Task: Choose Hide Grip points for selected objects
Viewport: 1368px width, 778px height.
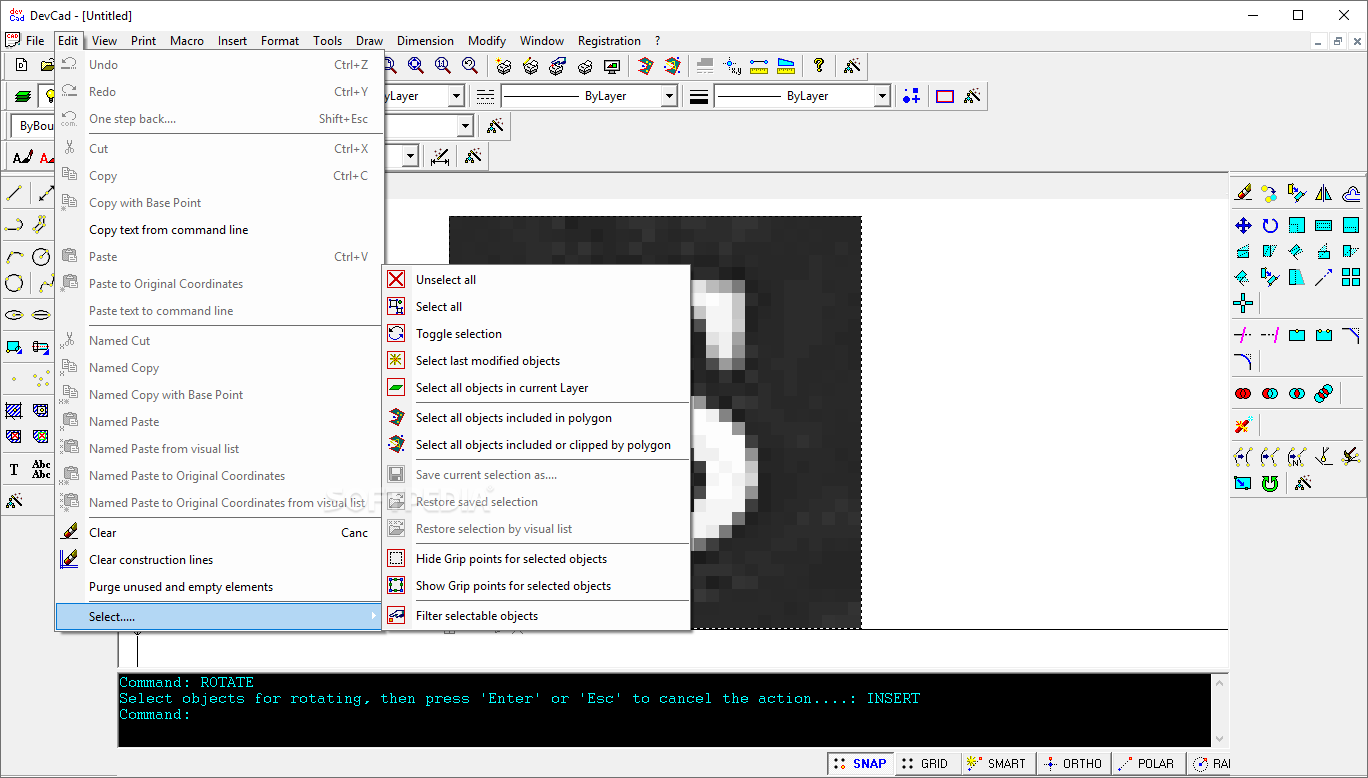Action: pos(537,559)
